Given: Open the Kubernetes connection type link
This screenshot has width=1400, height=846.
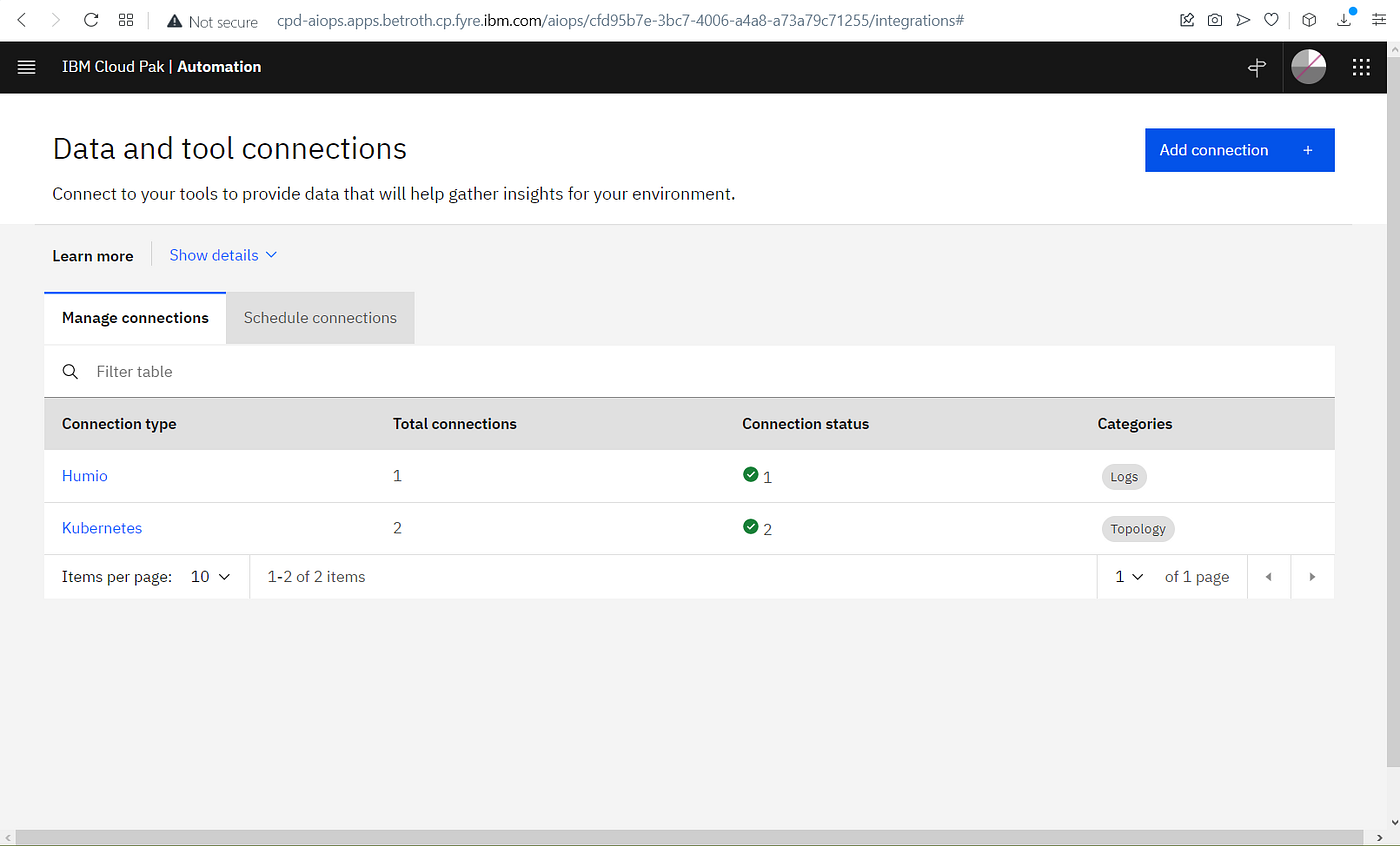Looking at the screenshot, I should click(102, 528).
